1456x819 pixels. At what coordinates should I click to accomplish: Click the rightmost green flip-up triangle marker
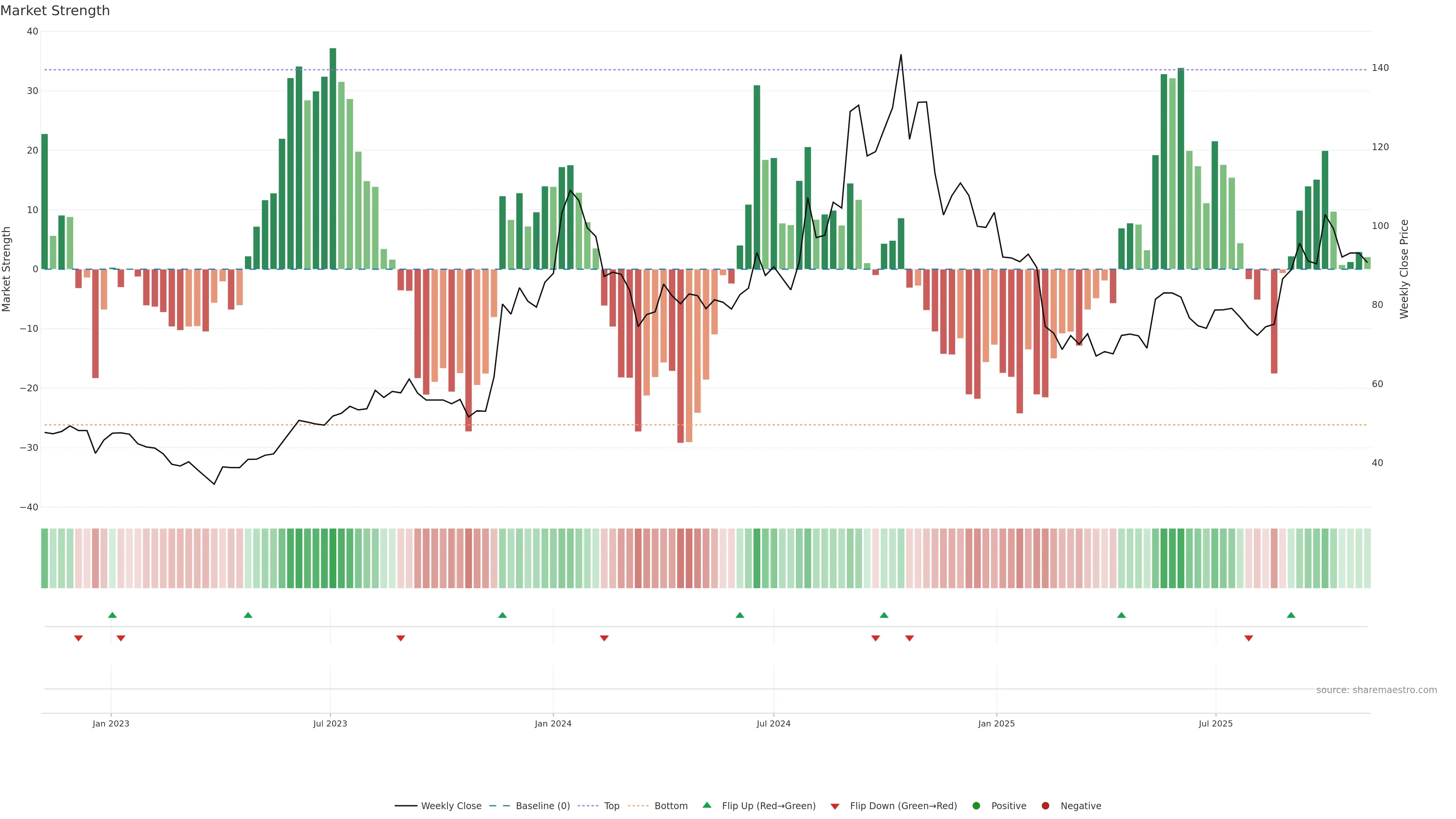[x=1291, y=615]
